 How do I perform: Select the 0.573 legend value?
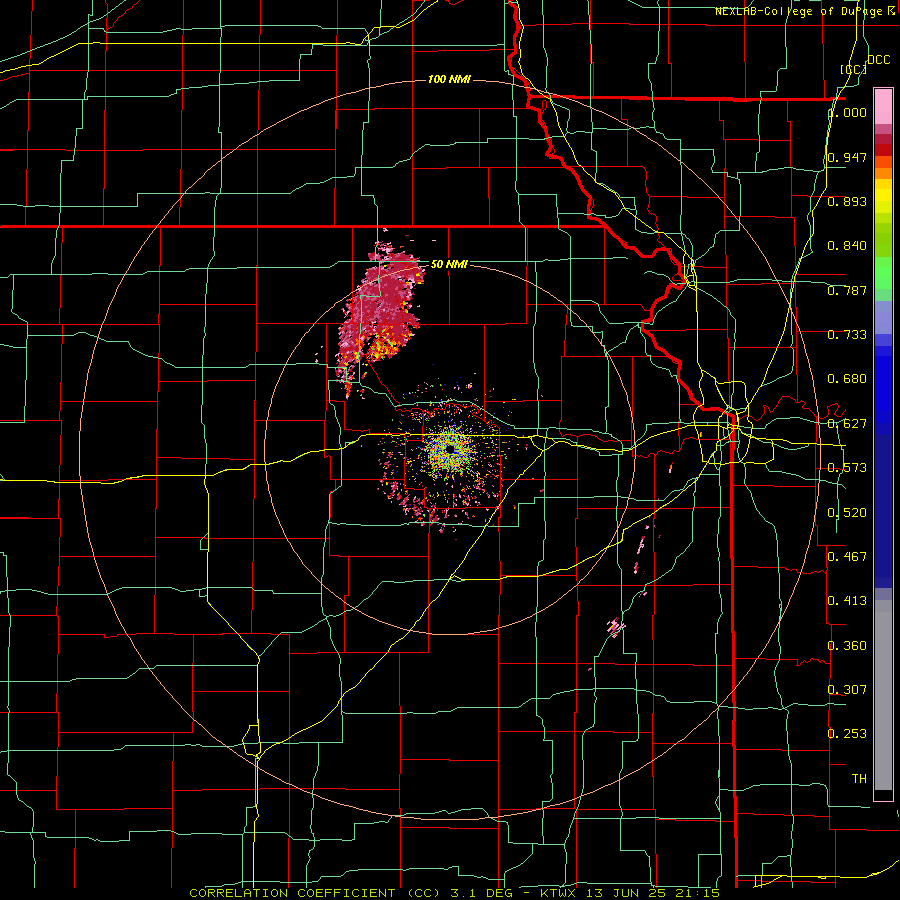[x=847, y=468]
